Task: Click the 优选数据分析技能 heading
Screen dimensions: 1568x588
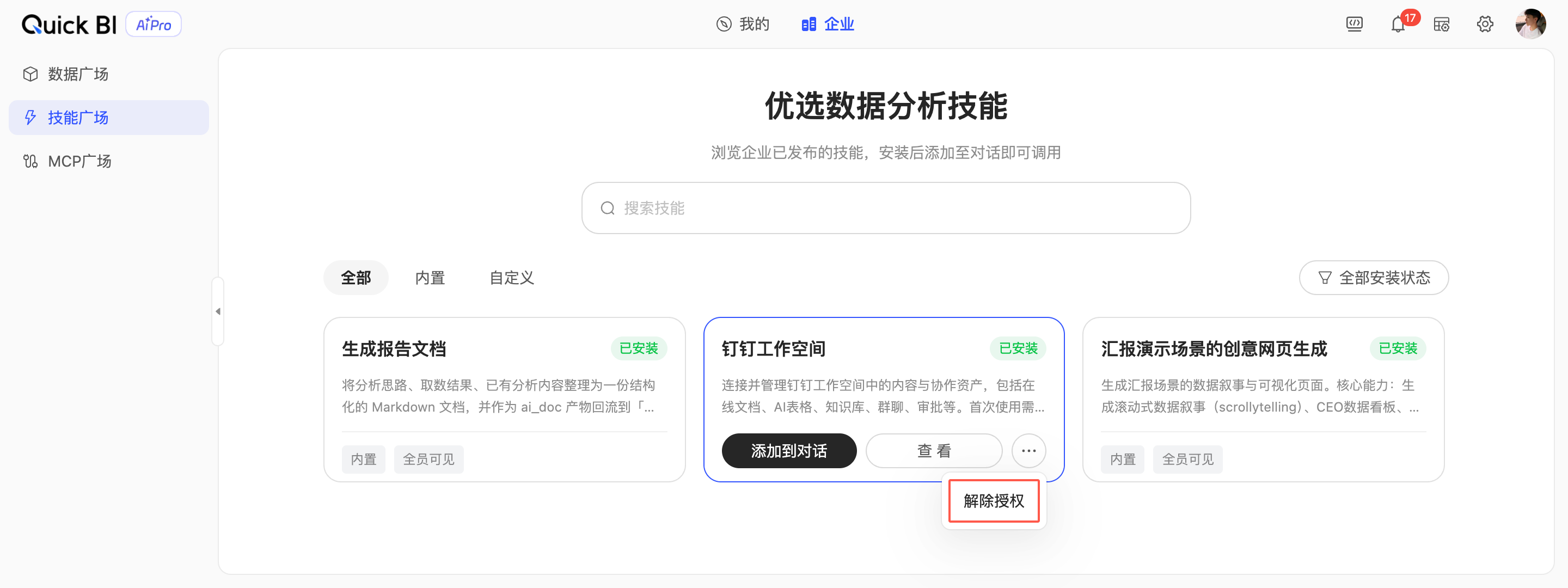Action: tap(886, 107)
